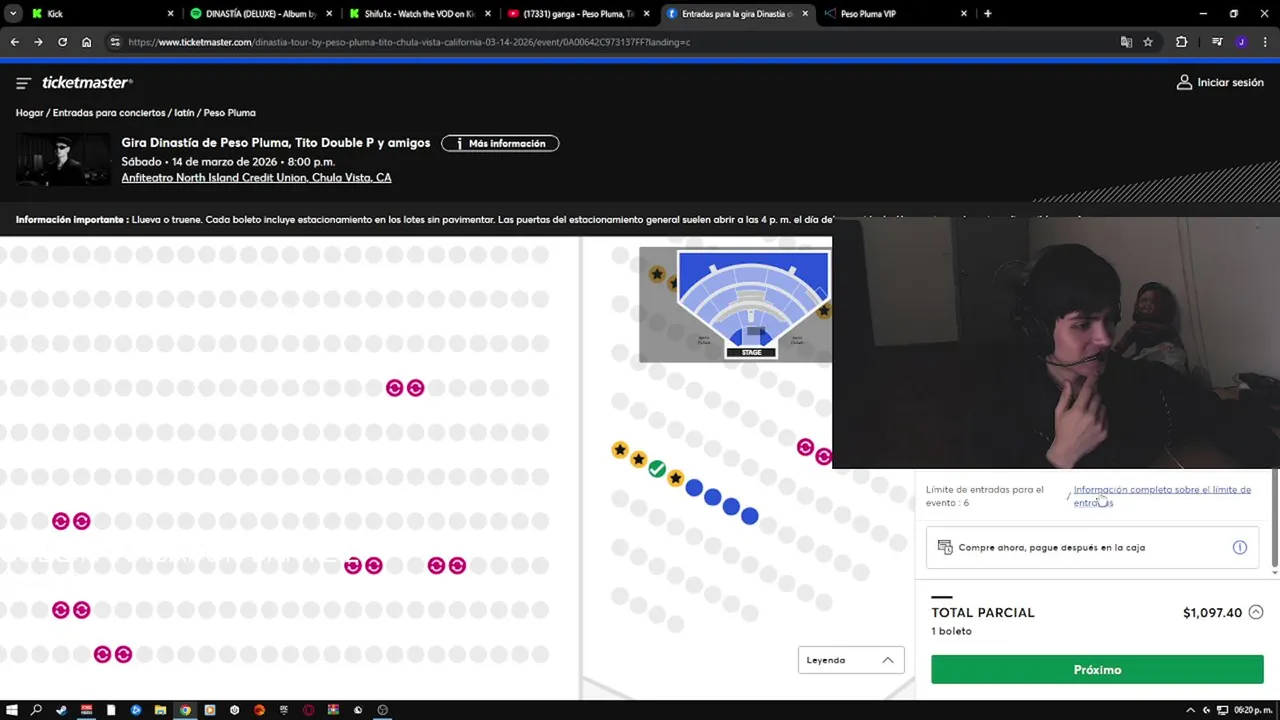Close the Kick tab
This screenshot has height=720, width=1280.
tap(170, 14)
